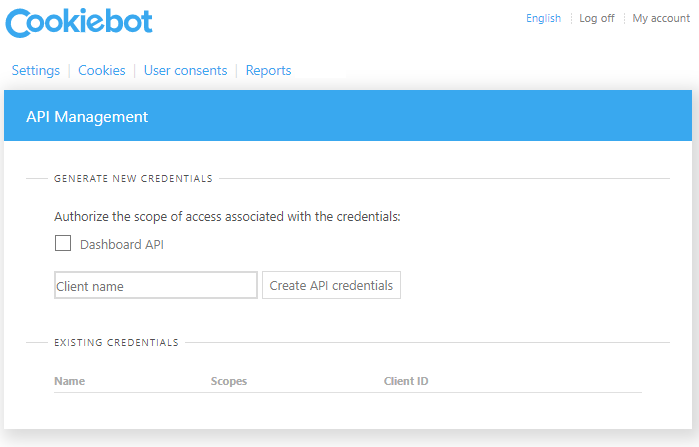This screenshot has height=447, width=699.
Task: Open the Reports tab
Action: click(268, 71)
